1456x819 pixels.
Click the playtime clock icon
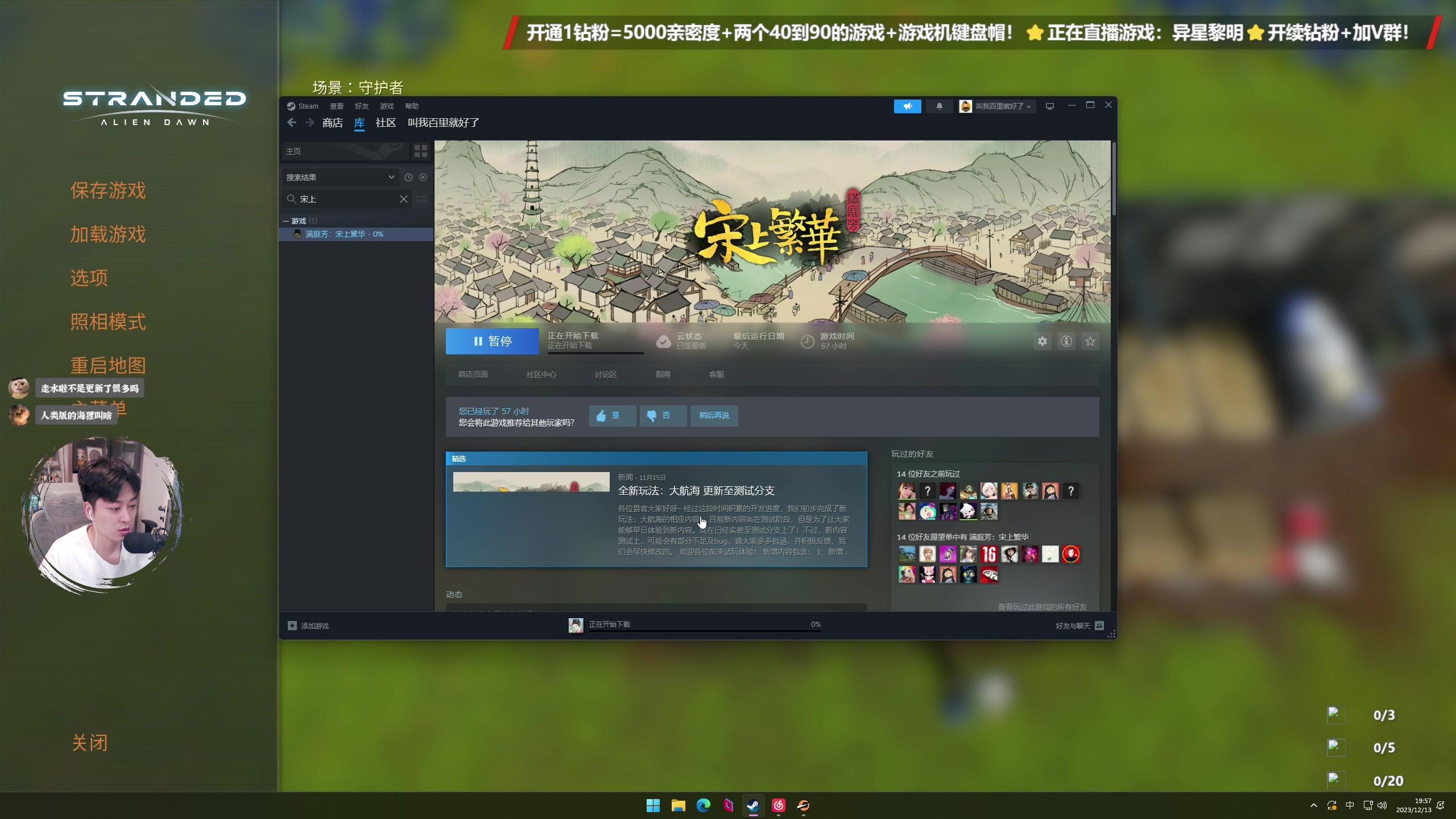808,341
